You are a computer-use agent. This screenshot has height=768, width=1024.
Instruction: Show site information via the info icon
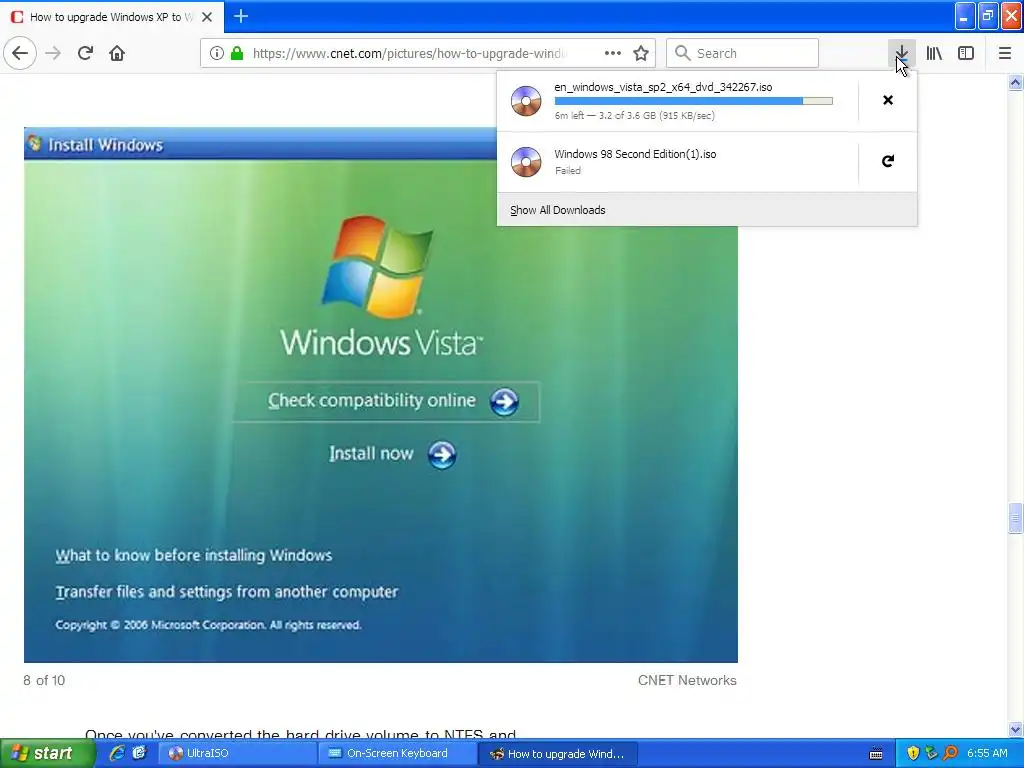pos(217,53)
